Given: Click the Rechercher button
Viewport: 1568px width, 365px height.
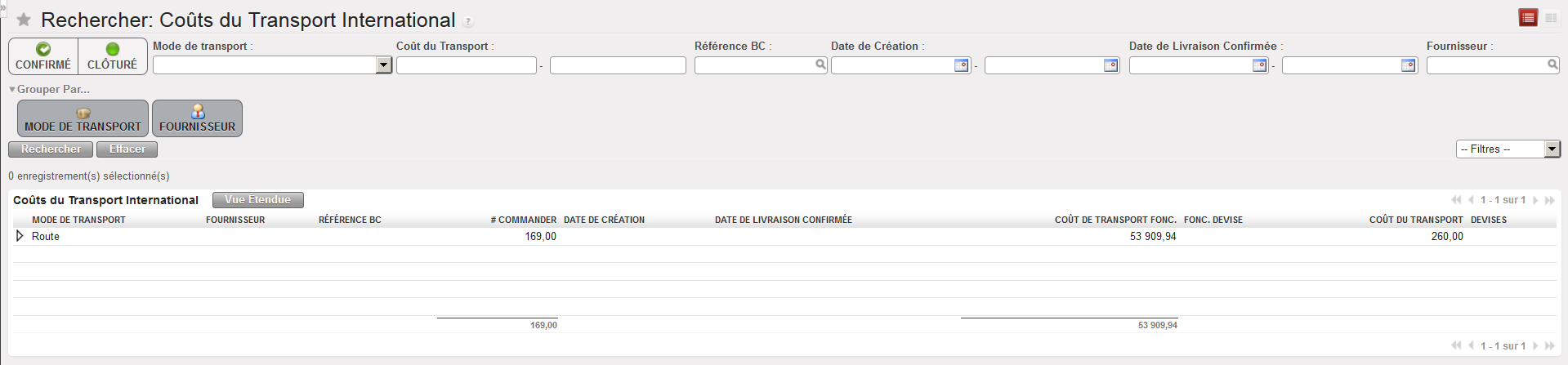Looking at the screenshot, I should point(51,149).
